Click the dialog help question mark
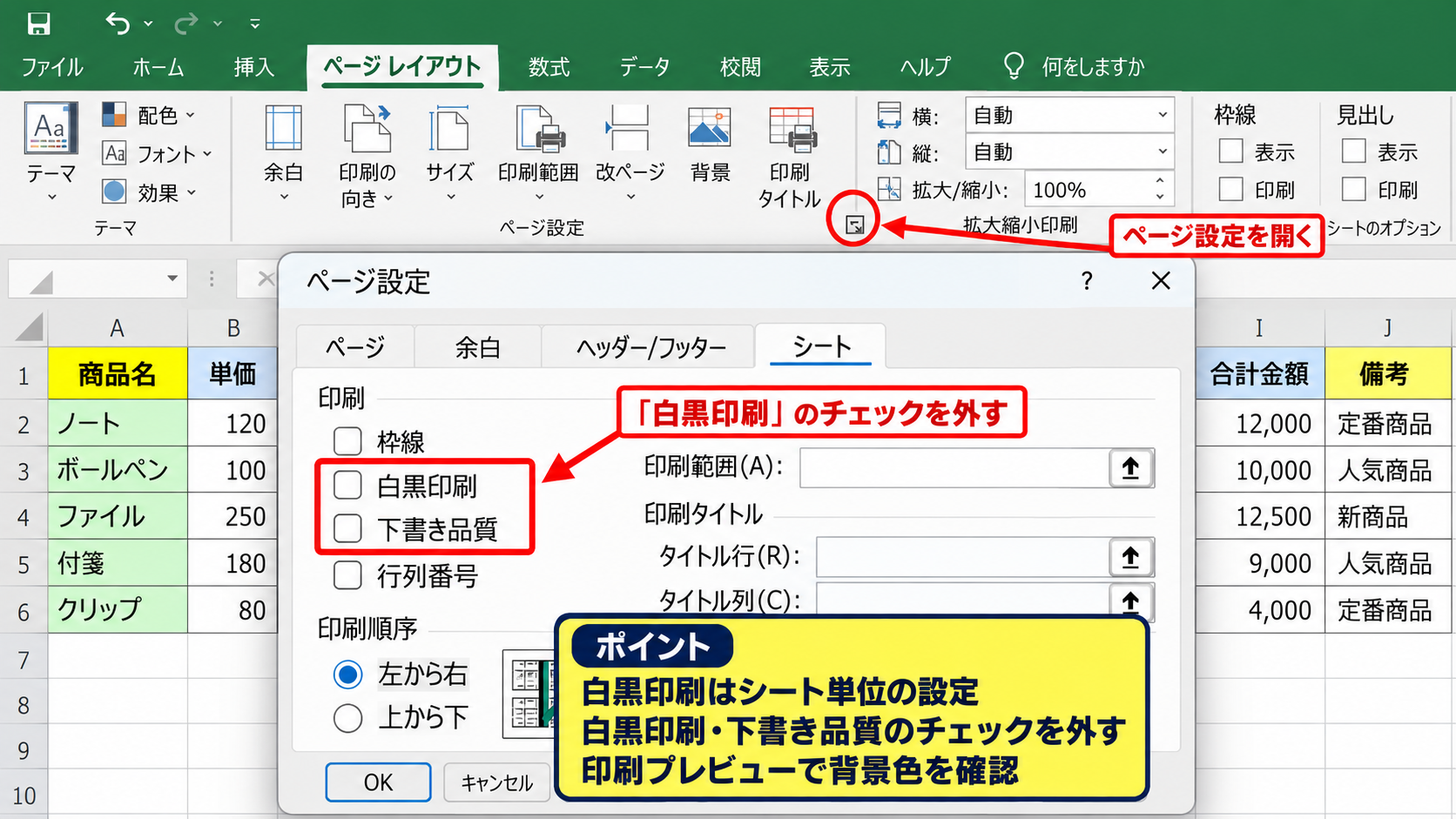Viewport: 1456px width, 819px height. coord(1087,280)
